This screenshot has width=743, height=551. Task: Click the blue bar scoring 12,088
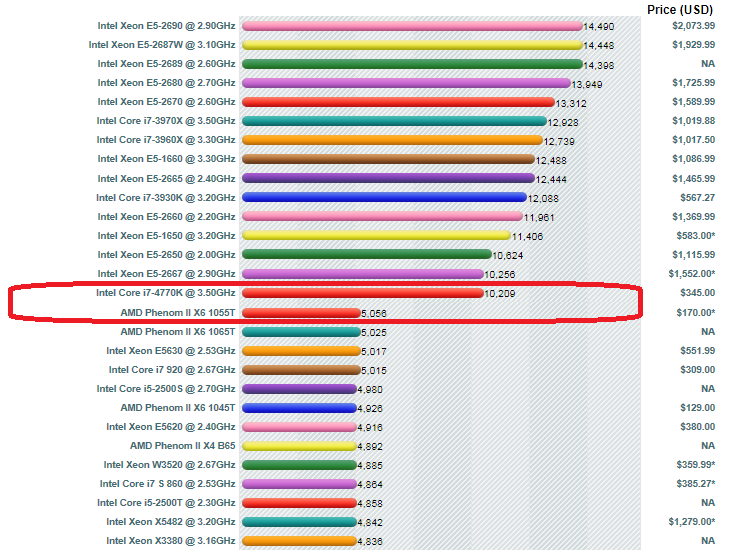[384, 198]
